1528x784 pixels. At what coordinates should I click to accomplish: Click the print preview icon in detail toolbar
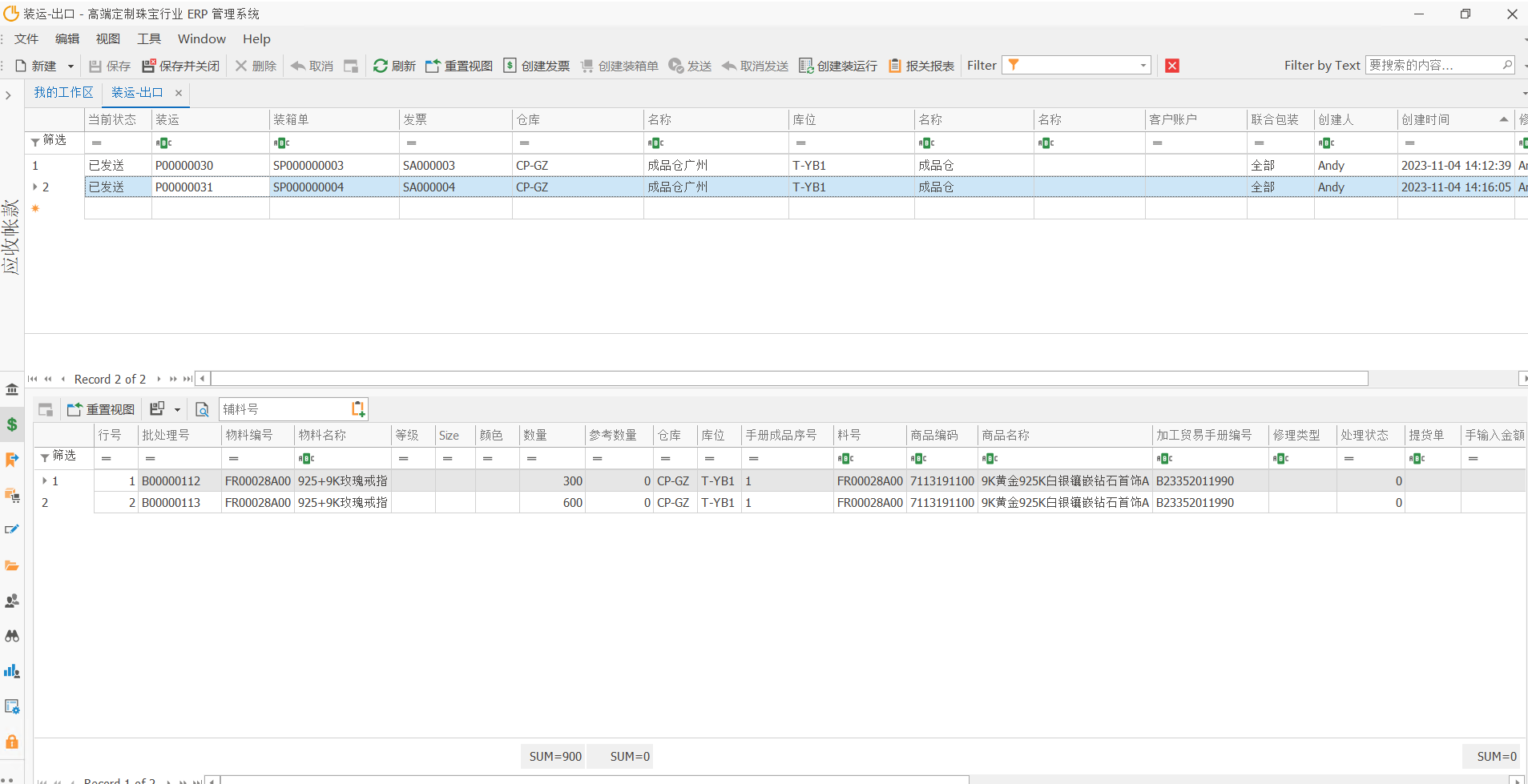pos(203,410)
